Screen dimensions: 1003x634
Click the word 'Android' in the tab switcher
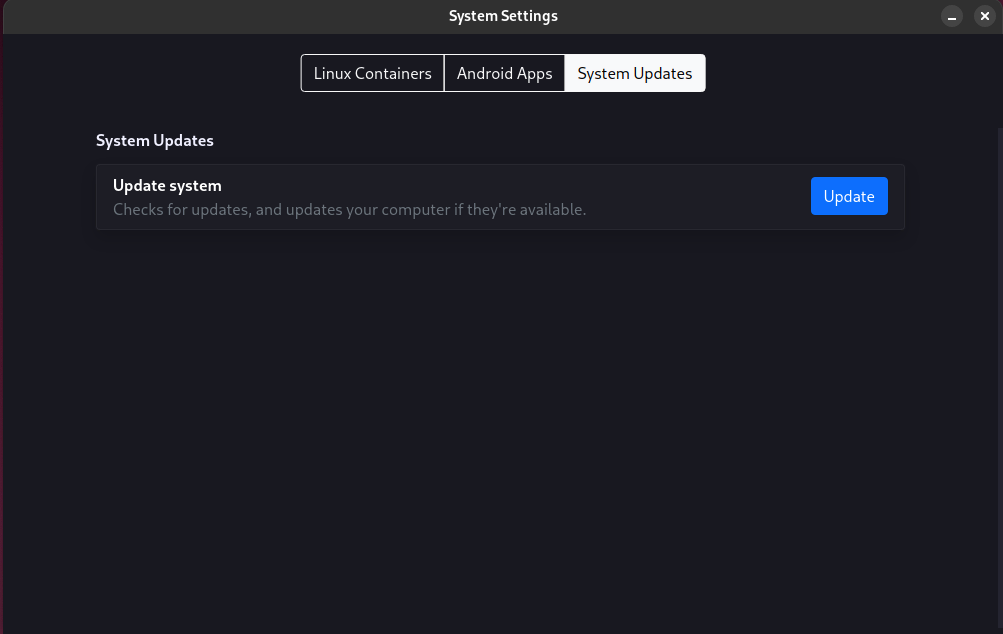pyautogui.click(x=485, y=73)
